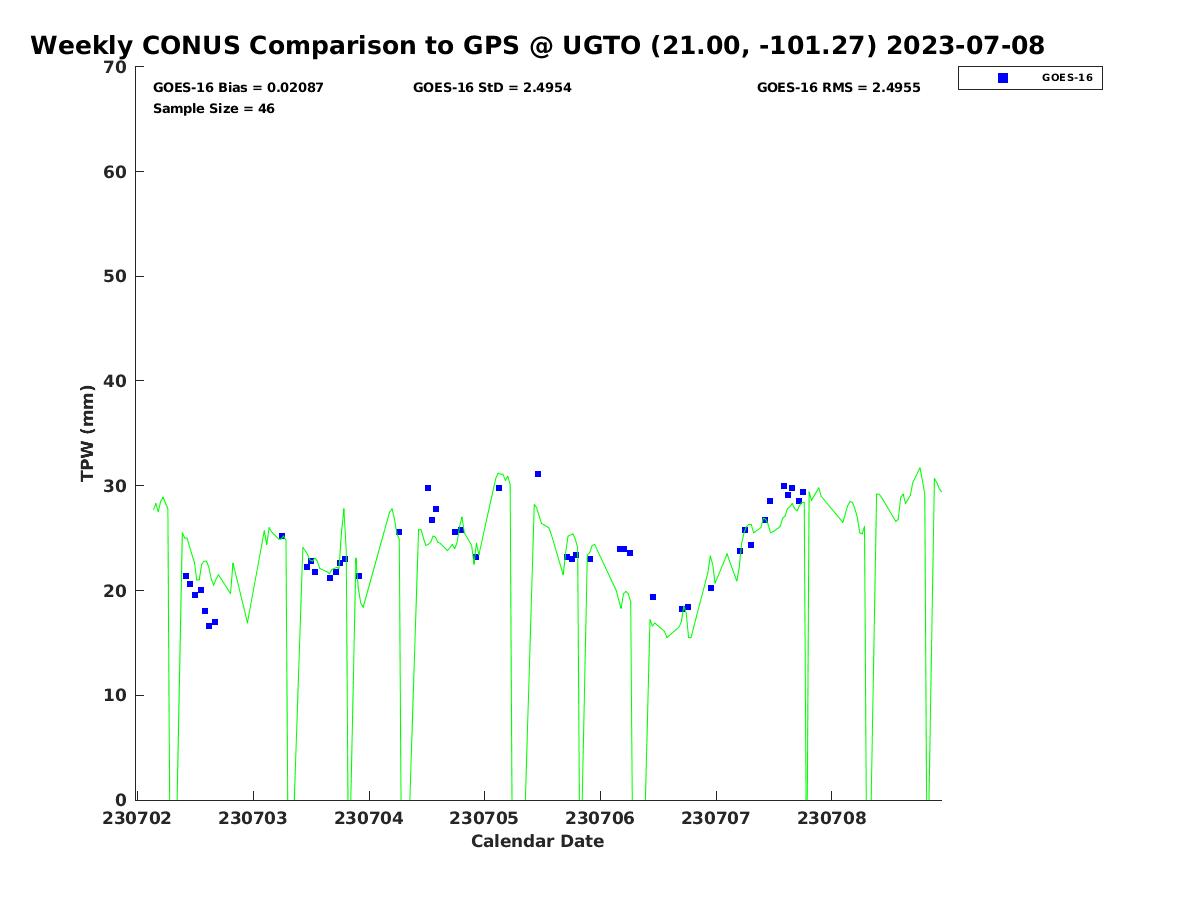Select the 230705 date tick label
The height and width of the screenshot is (900, 1200).
click(x=484, y=818)
